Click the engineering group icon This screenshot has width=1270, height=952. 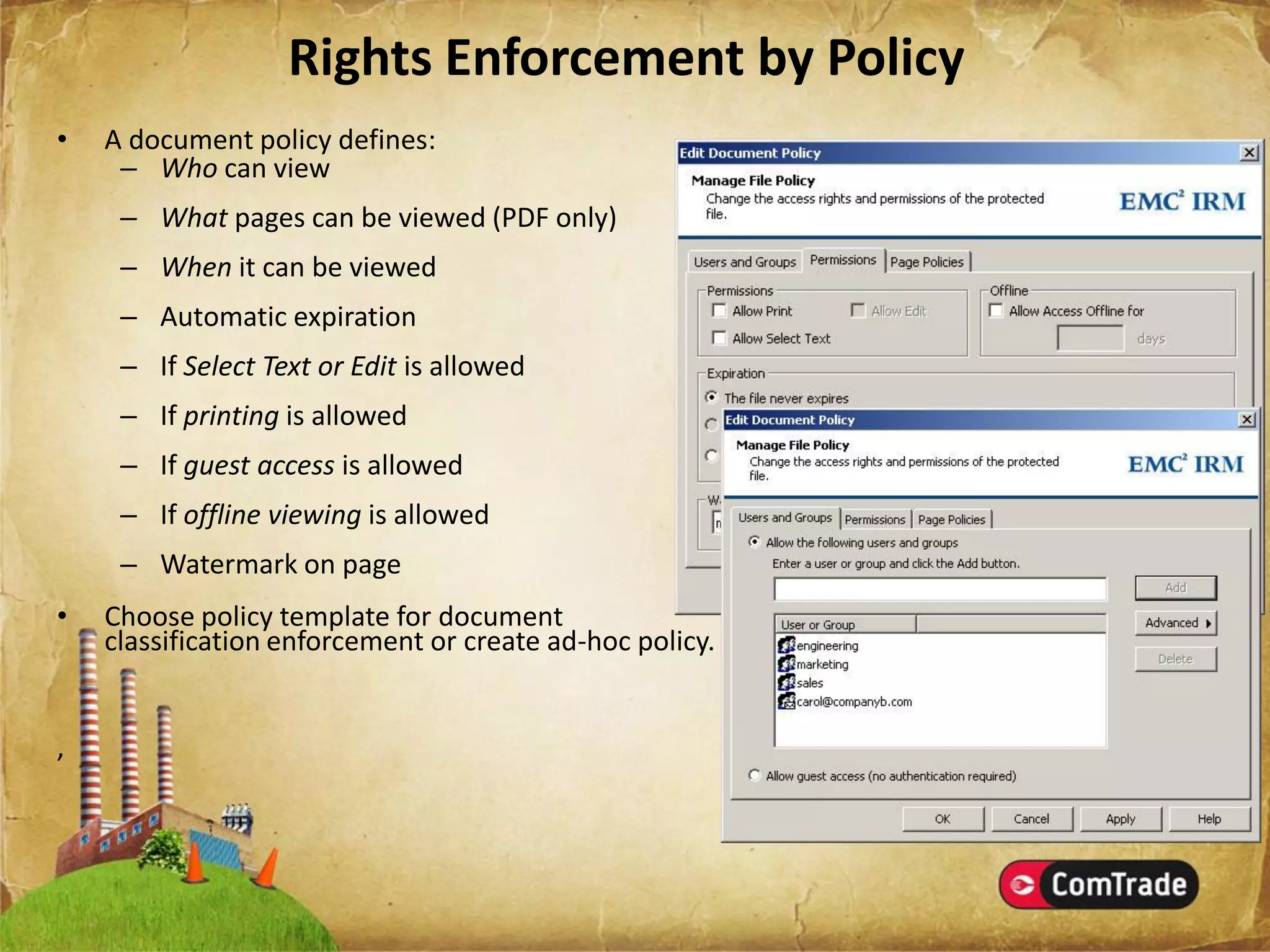pos(786,645)
